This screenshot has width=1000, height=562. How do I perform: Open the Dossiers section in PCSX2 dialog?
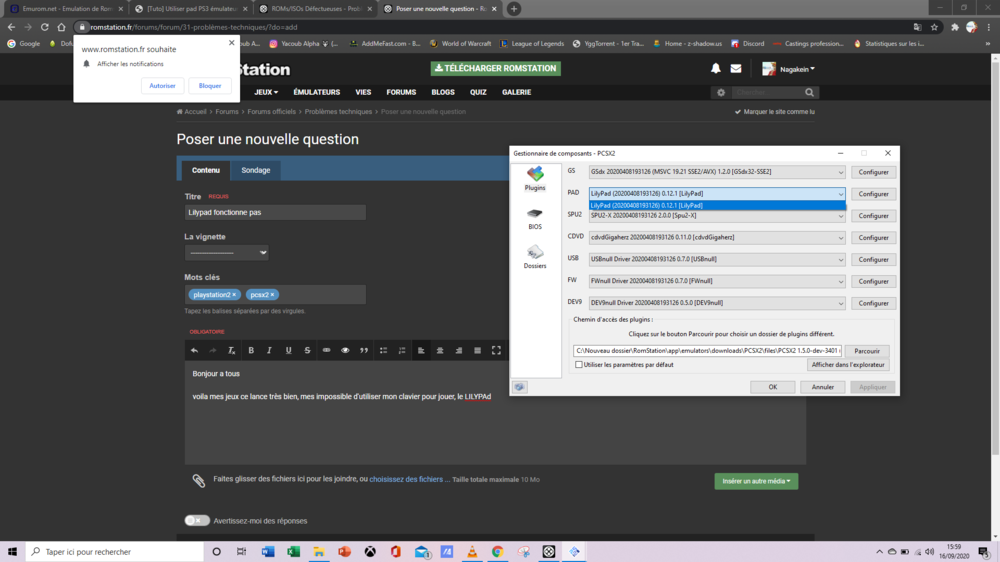click(x=535, y=257)
